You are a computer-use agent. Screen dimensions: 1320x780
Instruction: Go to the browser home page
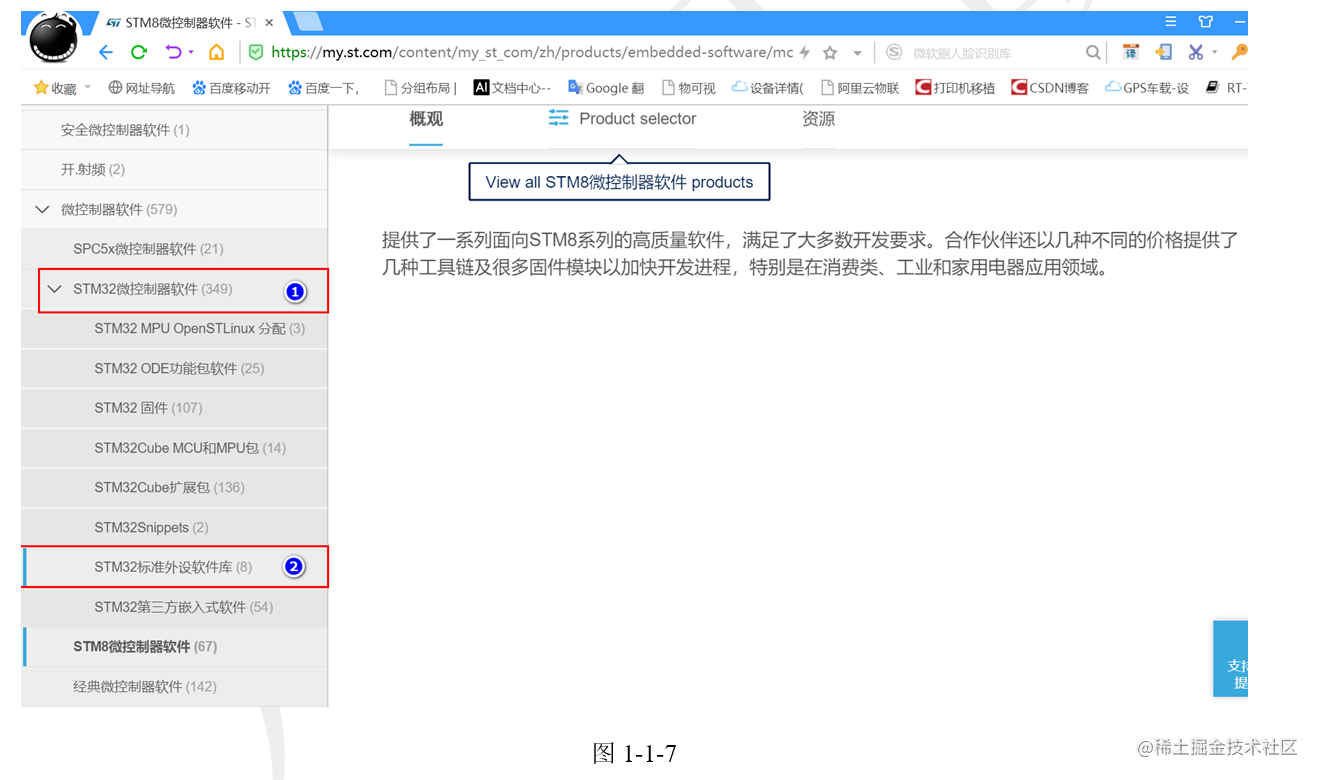click(x=216, y=52)
